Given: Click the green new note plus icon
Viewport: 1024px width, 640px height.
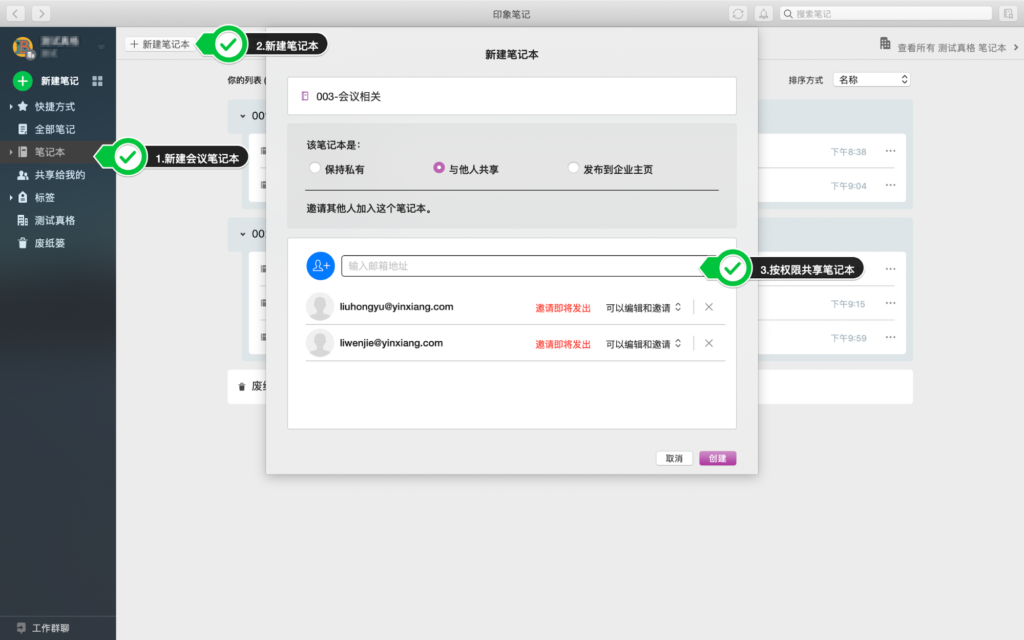Looking at the screenshot, I should point(23,81).
